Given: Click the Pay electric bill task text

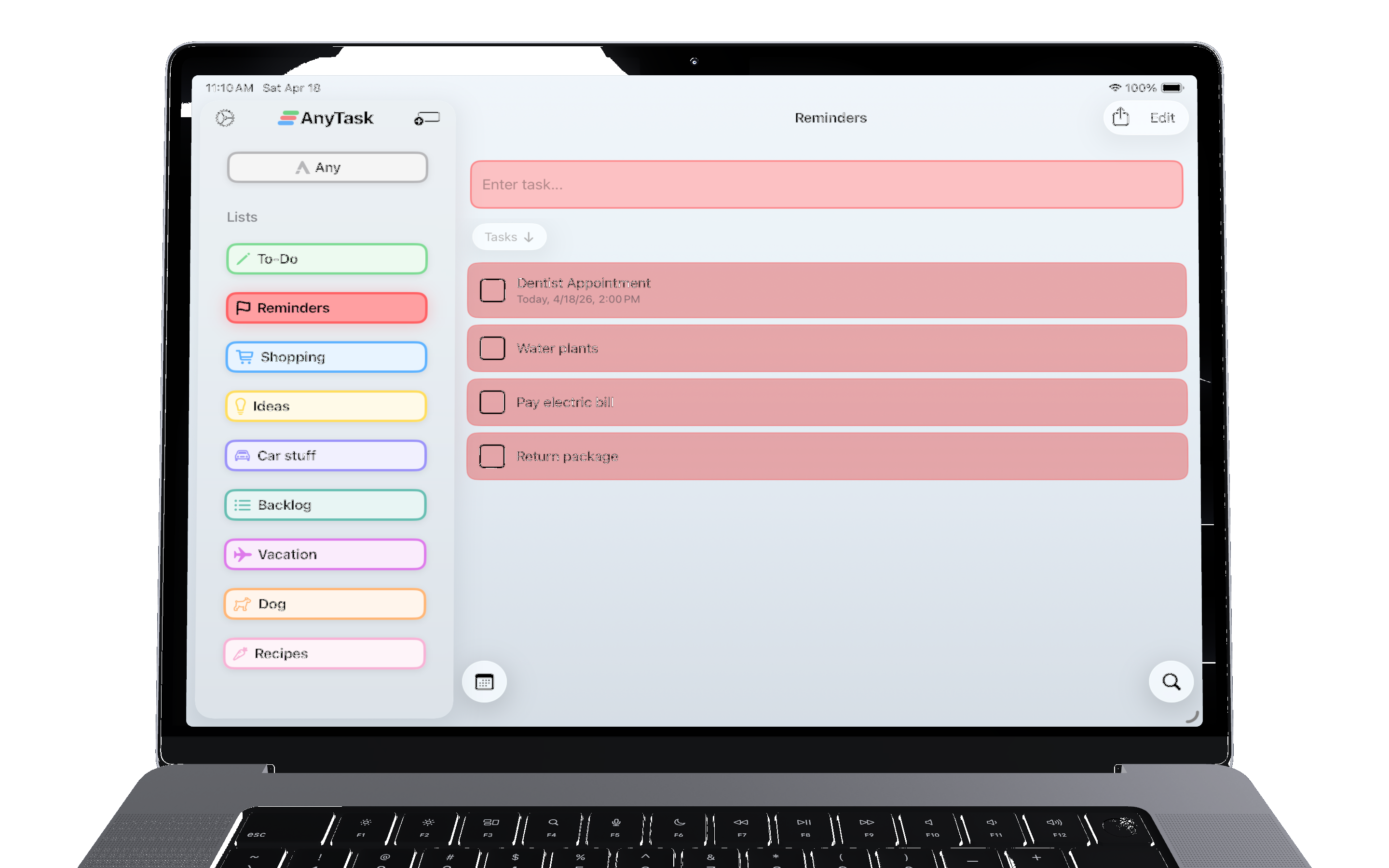Looking at the screenshot, I should (565, 403).
